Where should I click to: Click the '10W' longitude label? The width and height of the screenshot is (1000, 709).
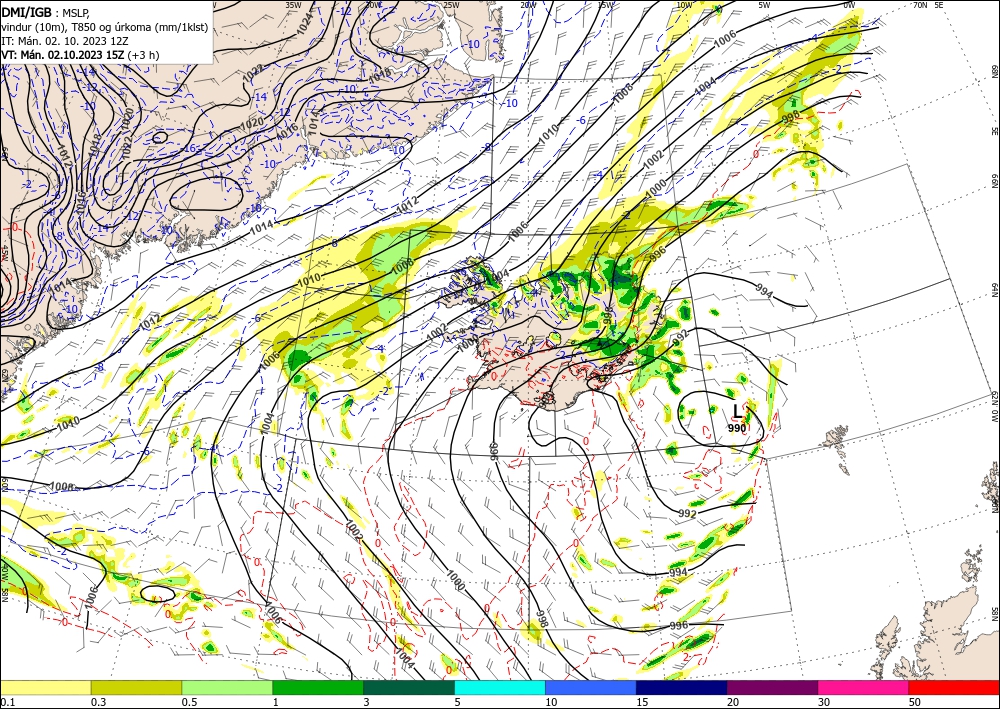pos(684,5)
